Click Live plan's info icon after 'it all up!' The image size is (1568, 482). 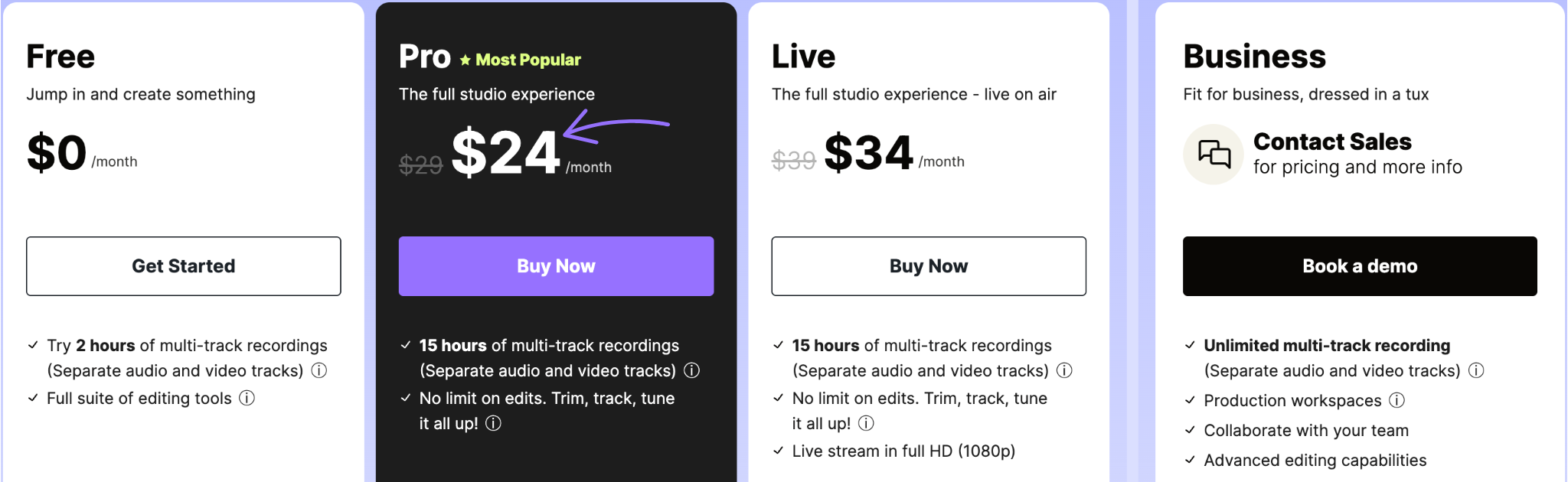coord(866,423)
